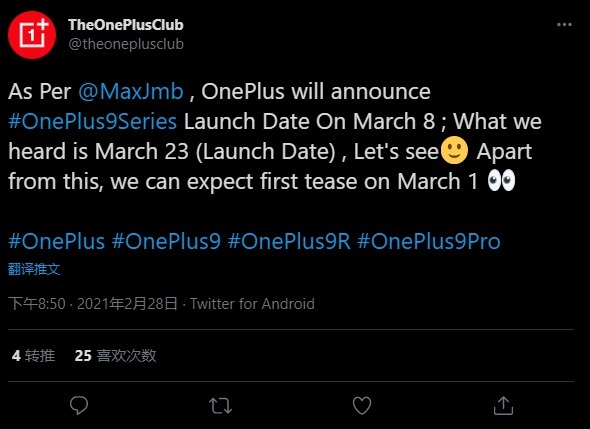Click the #OnePlus9 hashtag
The image size is (590, 429).
point(166,241)
